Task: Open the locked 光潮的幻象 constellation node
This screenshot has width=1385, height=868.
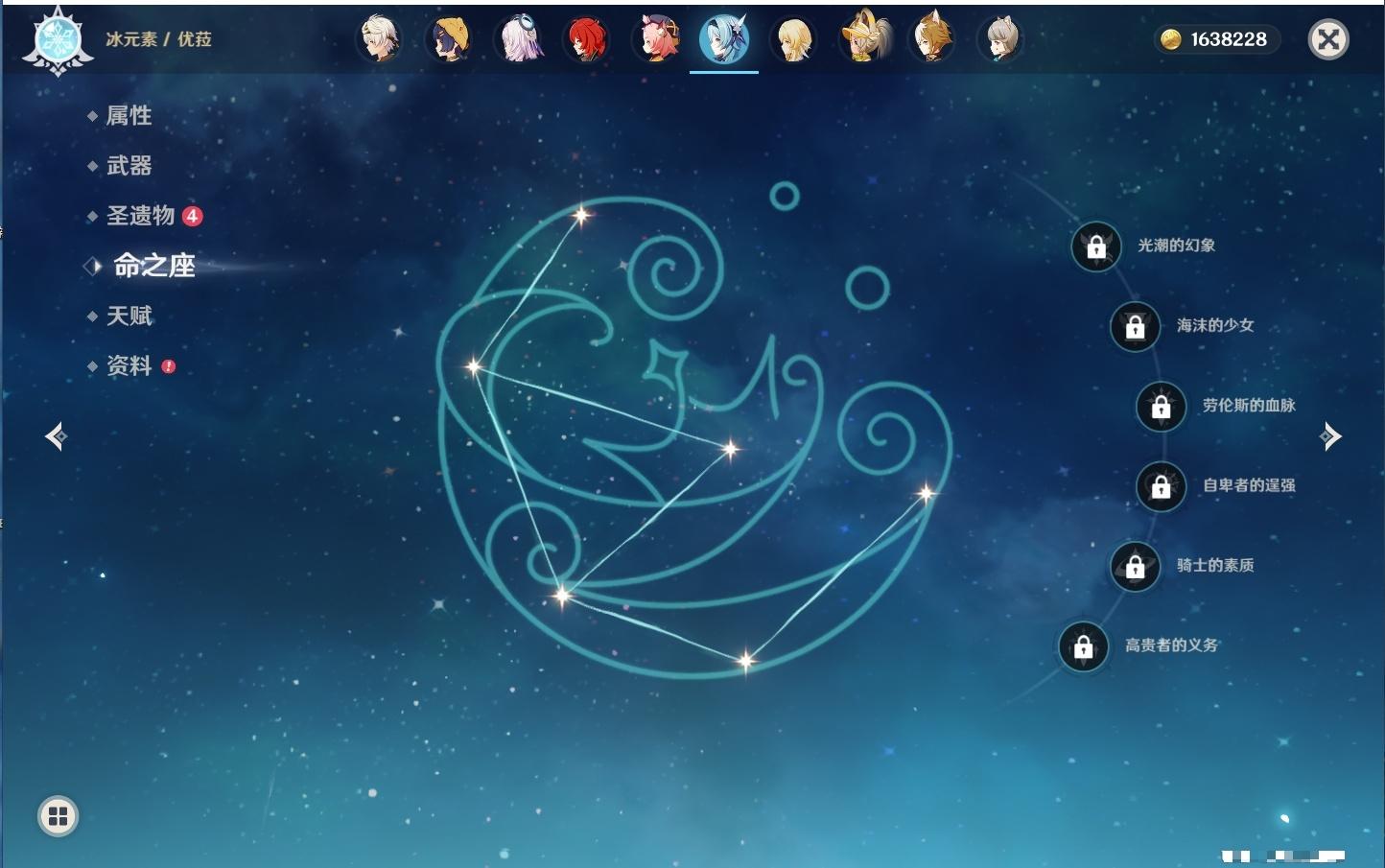Action: coord(1096,246)
